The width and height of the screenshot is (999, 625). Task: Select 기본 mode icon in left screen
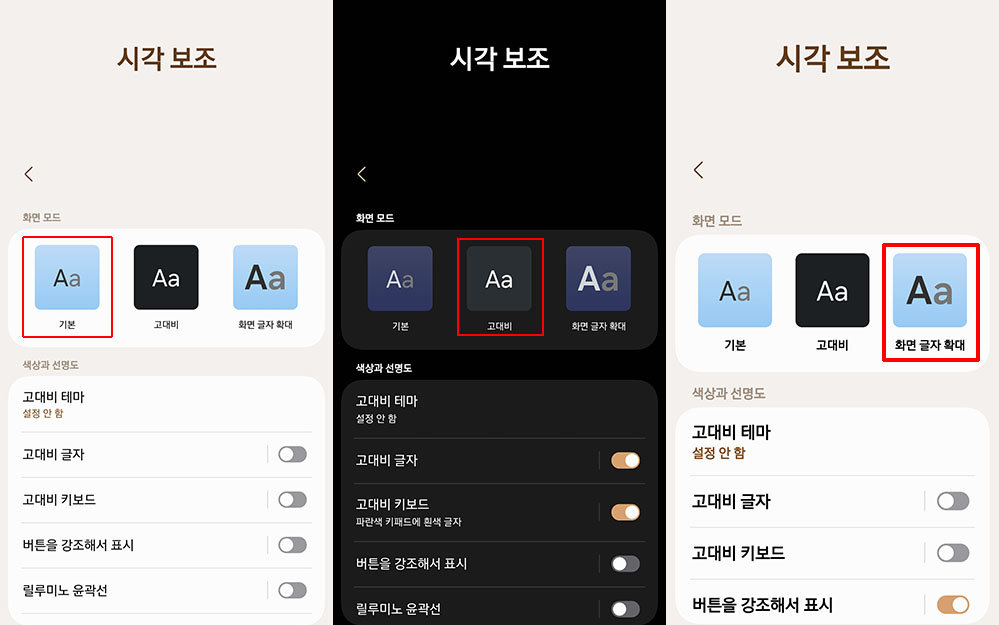point(67,277)
